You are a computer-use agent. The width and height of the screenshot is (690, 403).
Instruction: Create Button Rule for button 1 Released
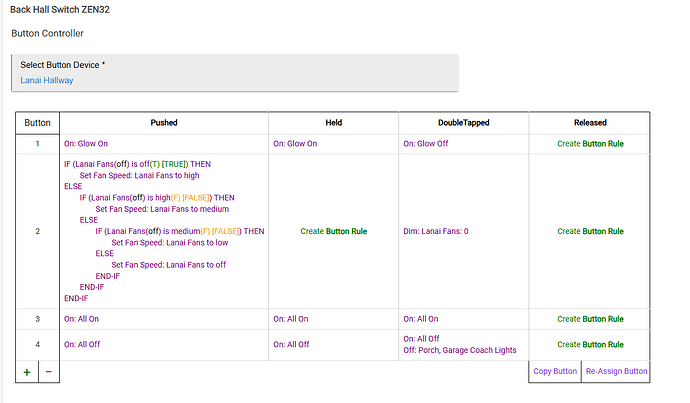(590, 144)
